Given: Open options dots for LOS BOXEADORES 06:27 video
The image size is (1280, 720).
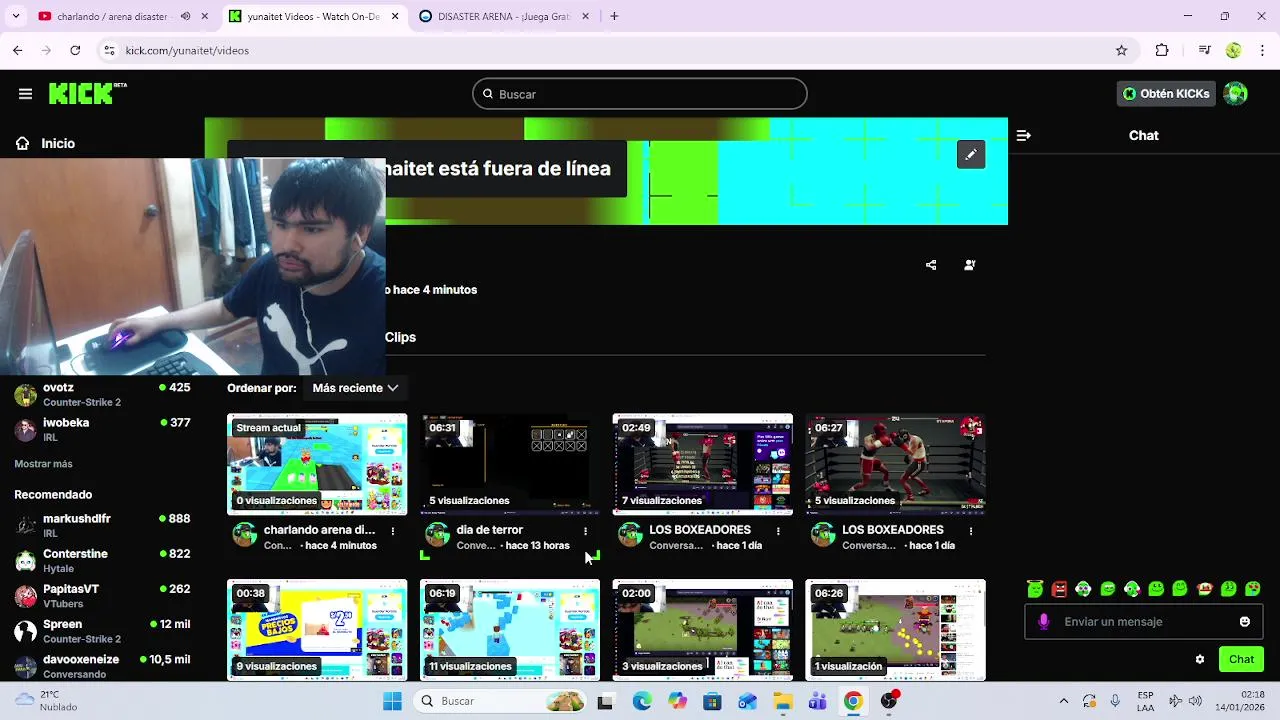Looking at the screenshot, I should (970, 531).
